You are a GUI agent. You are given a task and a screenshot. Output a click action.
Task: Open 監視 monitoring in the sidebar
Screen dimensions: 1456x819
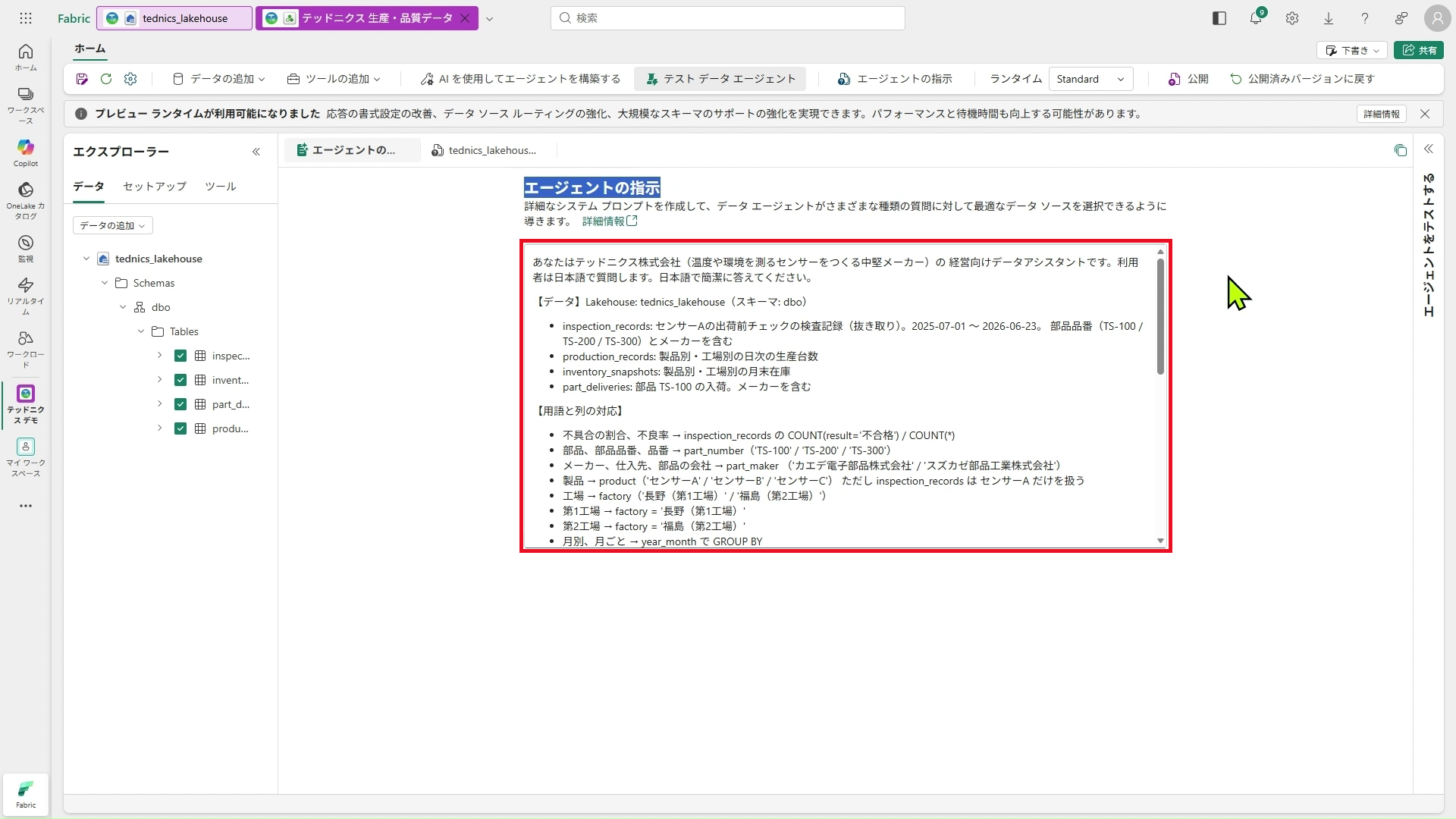click(26, 248)
